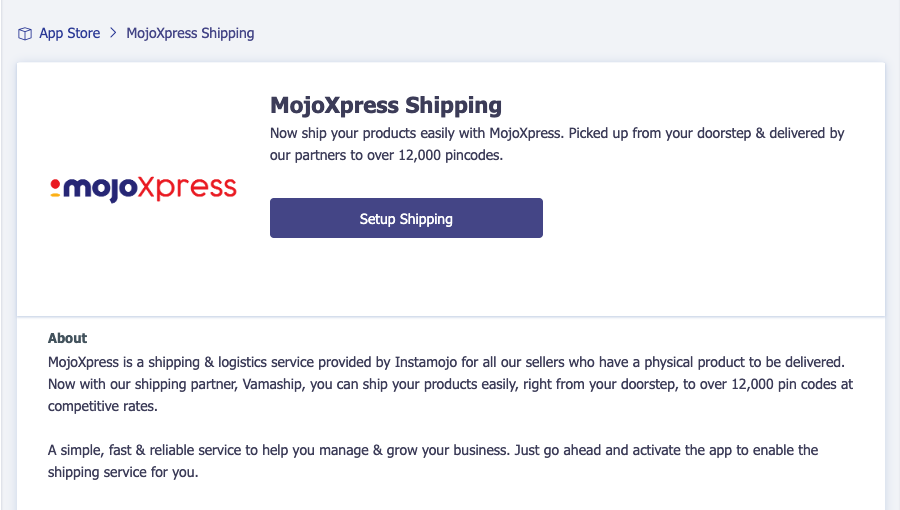Open the App Store breadcrumb link
This screenshot has height=510, width=900.
[69, 33]
